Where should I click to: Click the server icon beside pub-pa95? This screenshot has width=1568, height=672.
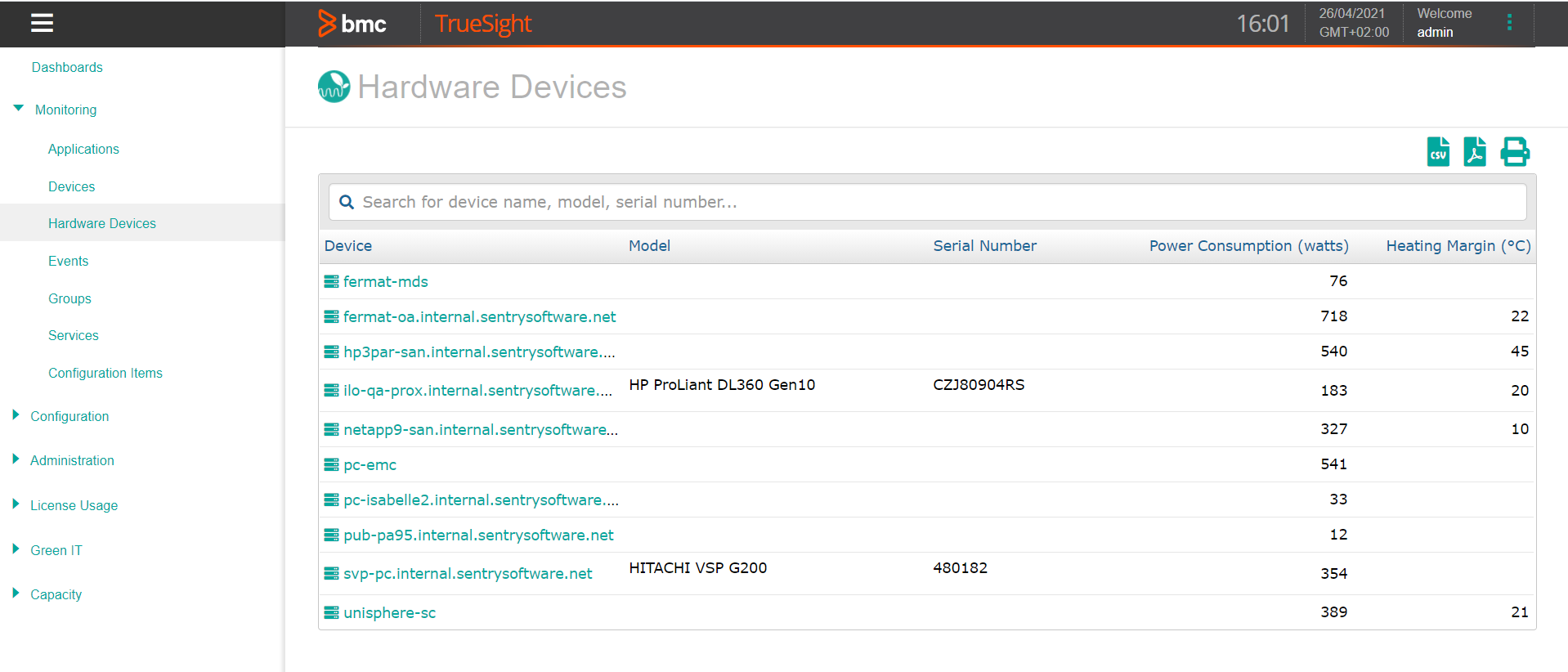[x=331, y=535]
